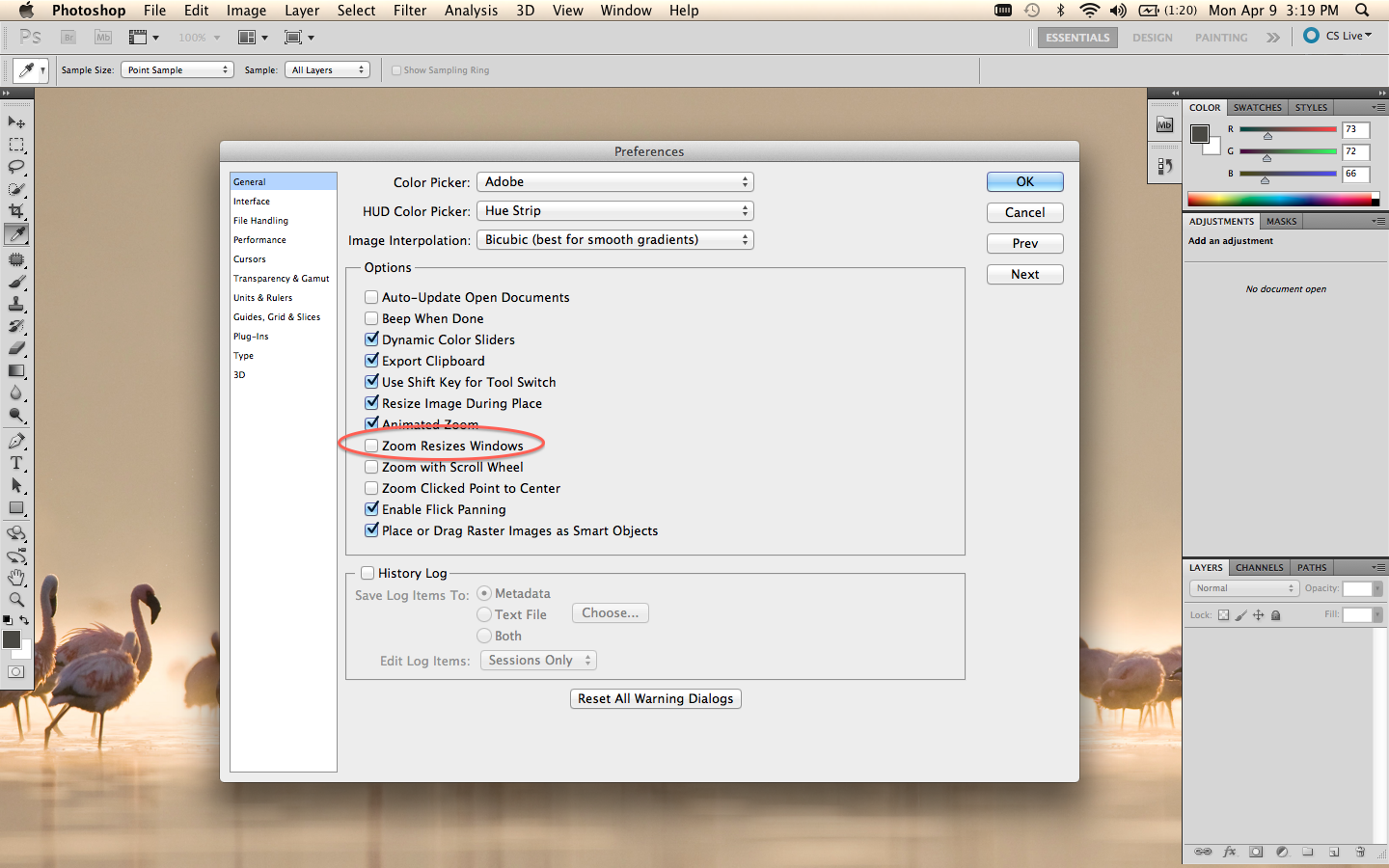Open the Image Interpolation dropdown
The width and height of the screenshot is (1389, 868).
click(615, 239)
